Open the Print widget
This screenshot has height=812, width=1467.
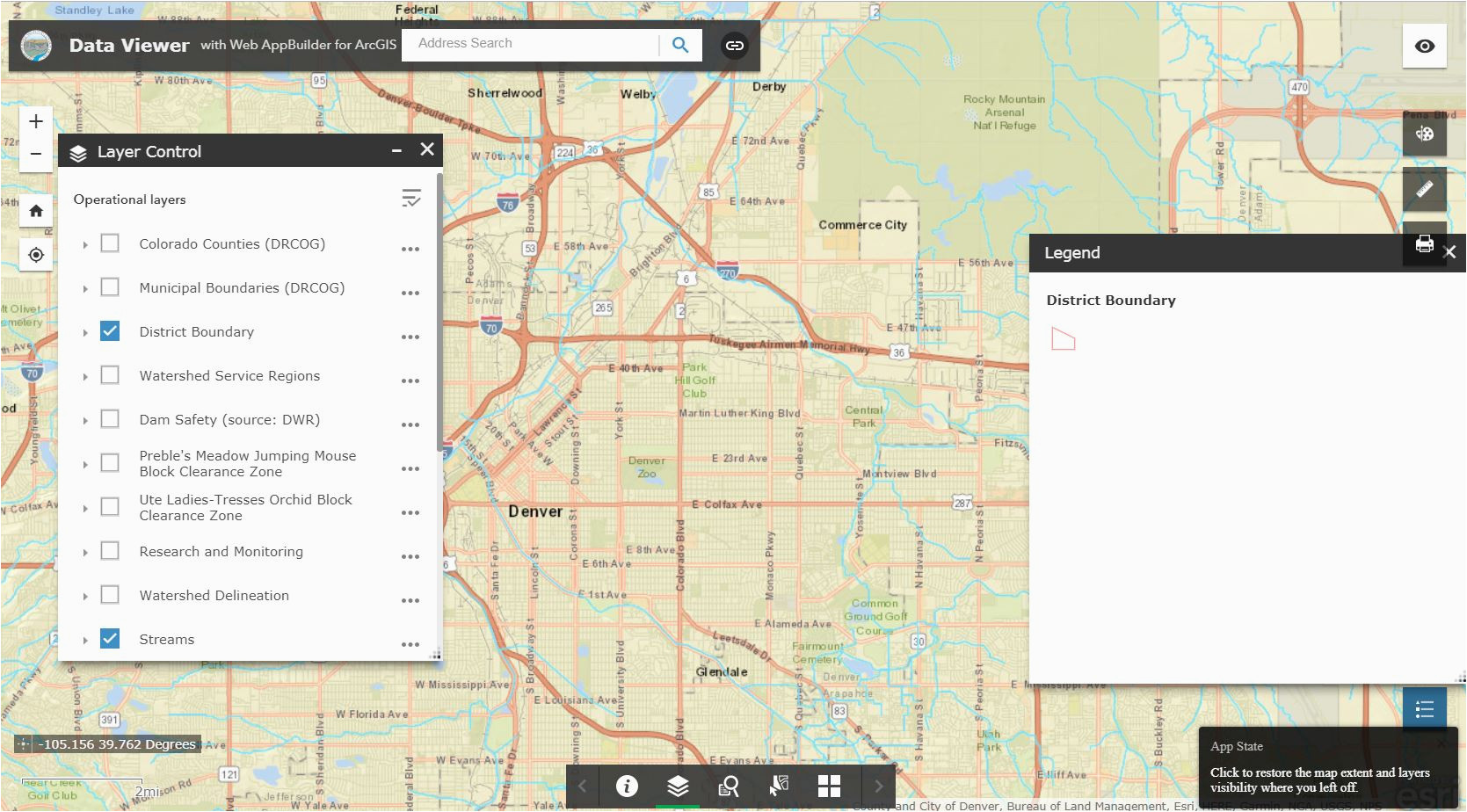[x=1424, y=244]
